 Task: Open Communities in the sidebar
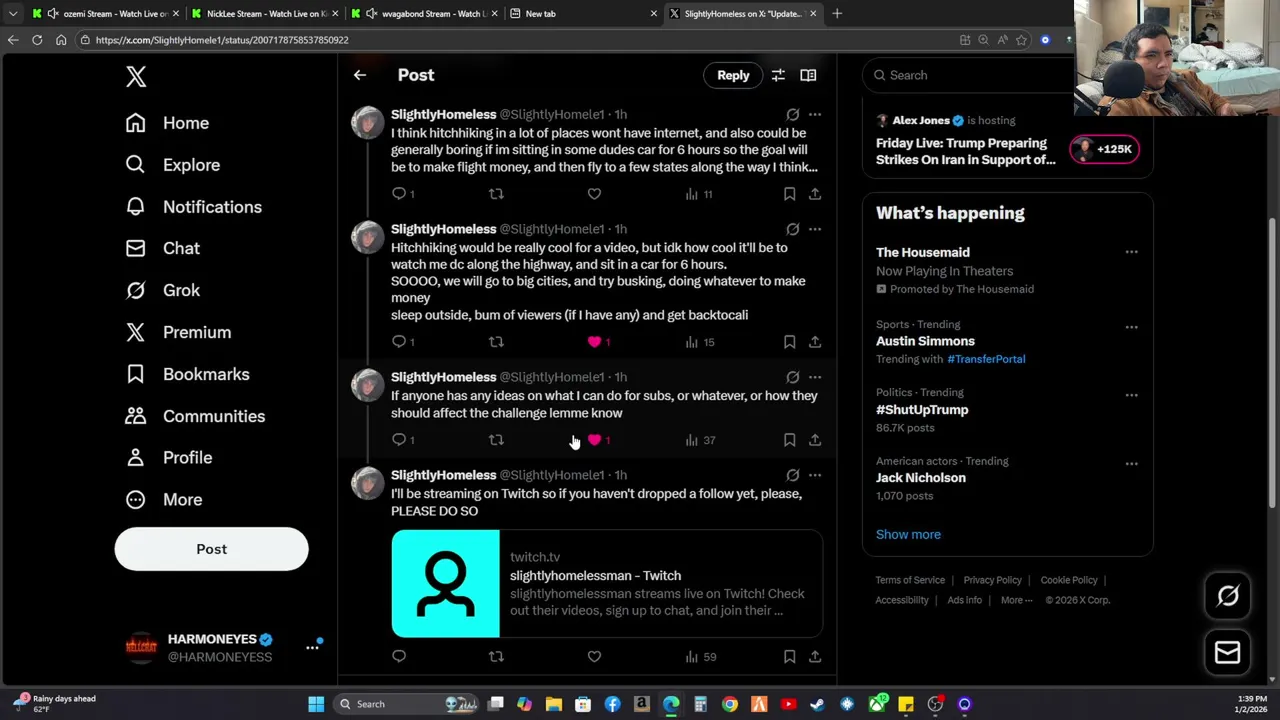[195, 416]
